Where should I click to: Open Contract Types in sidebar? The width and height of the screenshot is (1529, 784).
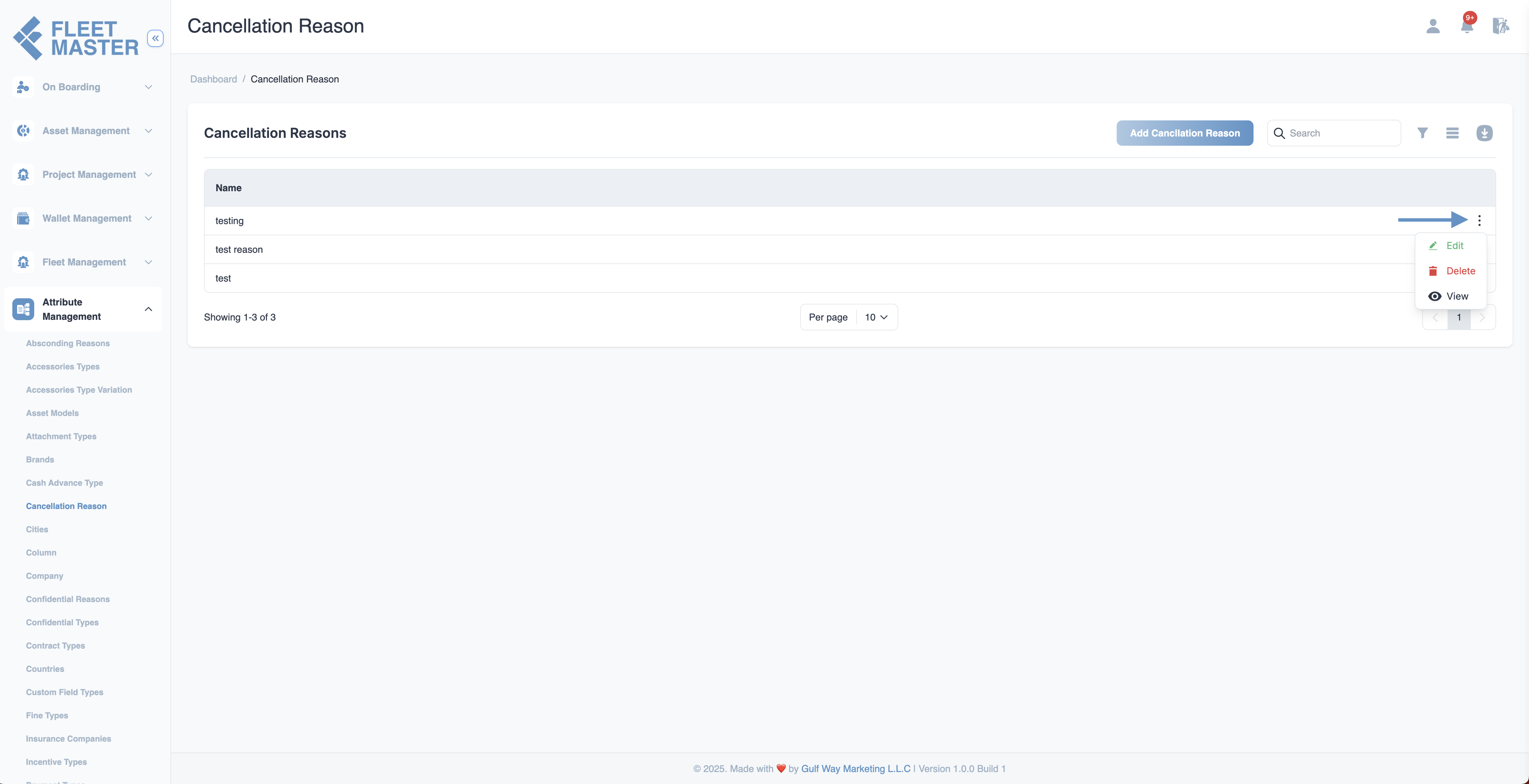pos(55,646)
